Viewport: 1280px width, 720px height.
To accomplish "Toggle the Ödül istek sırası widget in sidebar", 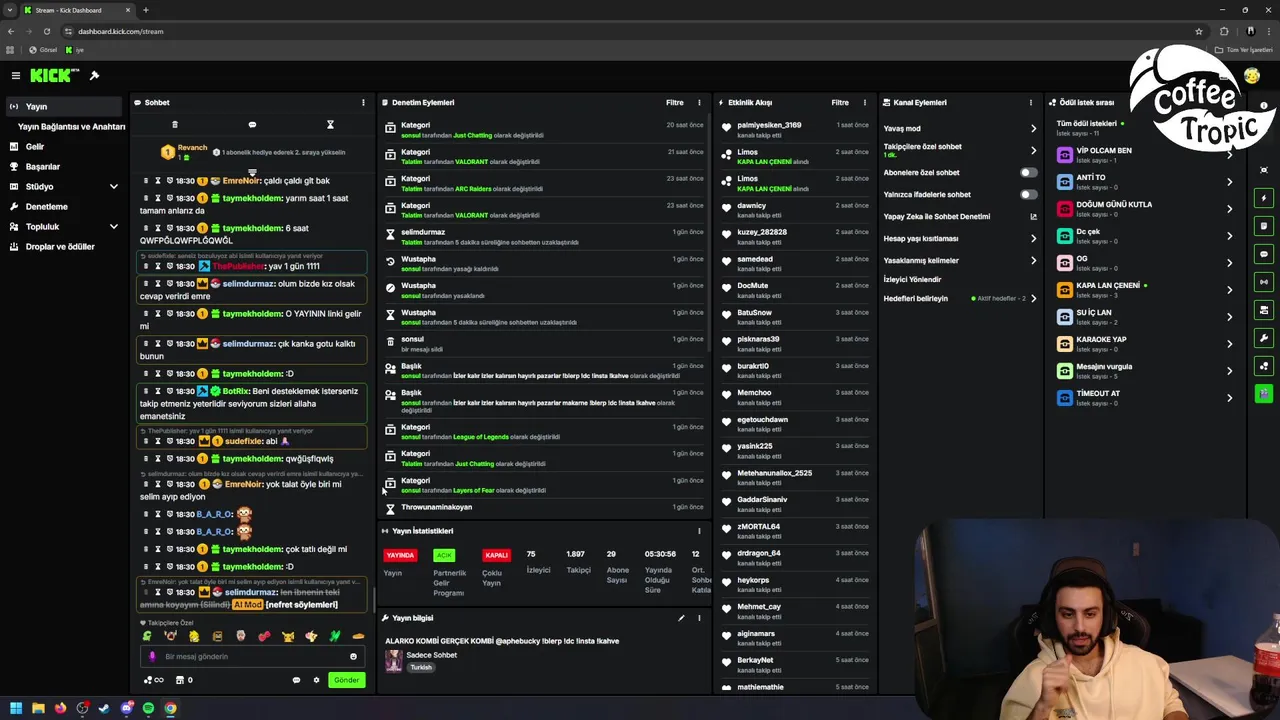I will (x=1264, y=366).
